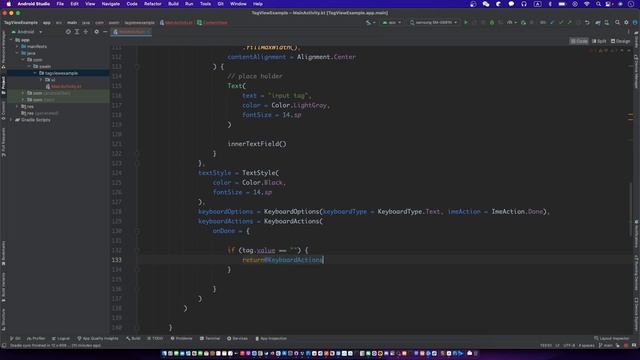Click the build hammer icon in toolbar

[369, 22]
